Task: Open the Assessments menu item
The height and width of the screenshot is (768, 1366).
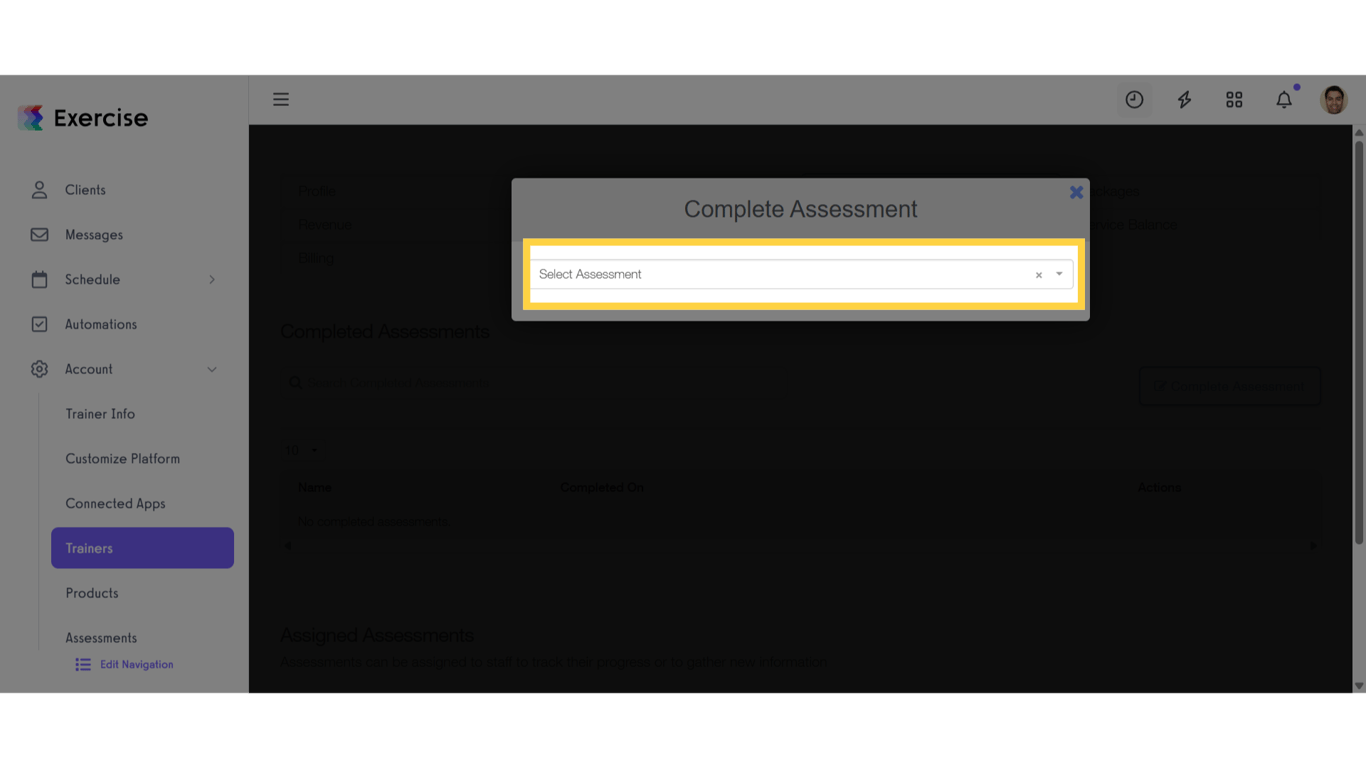Action: click(101, 637)
